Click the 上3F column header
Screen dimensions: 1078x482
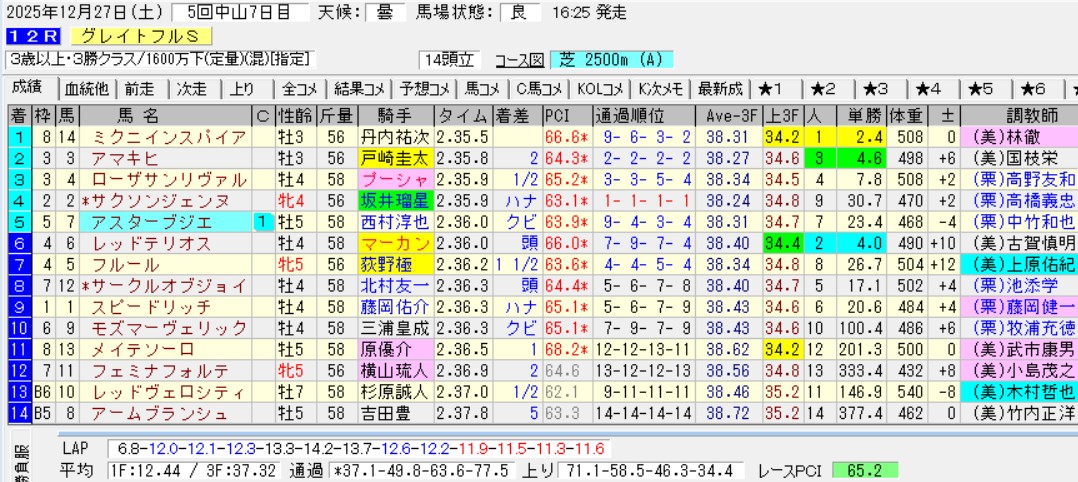click(x=781, y=114)
